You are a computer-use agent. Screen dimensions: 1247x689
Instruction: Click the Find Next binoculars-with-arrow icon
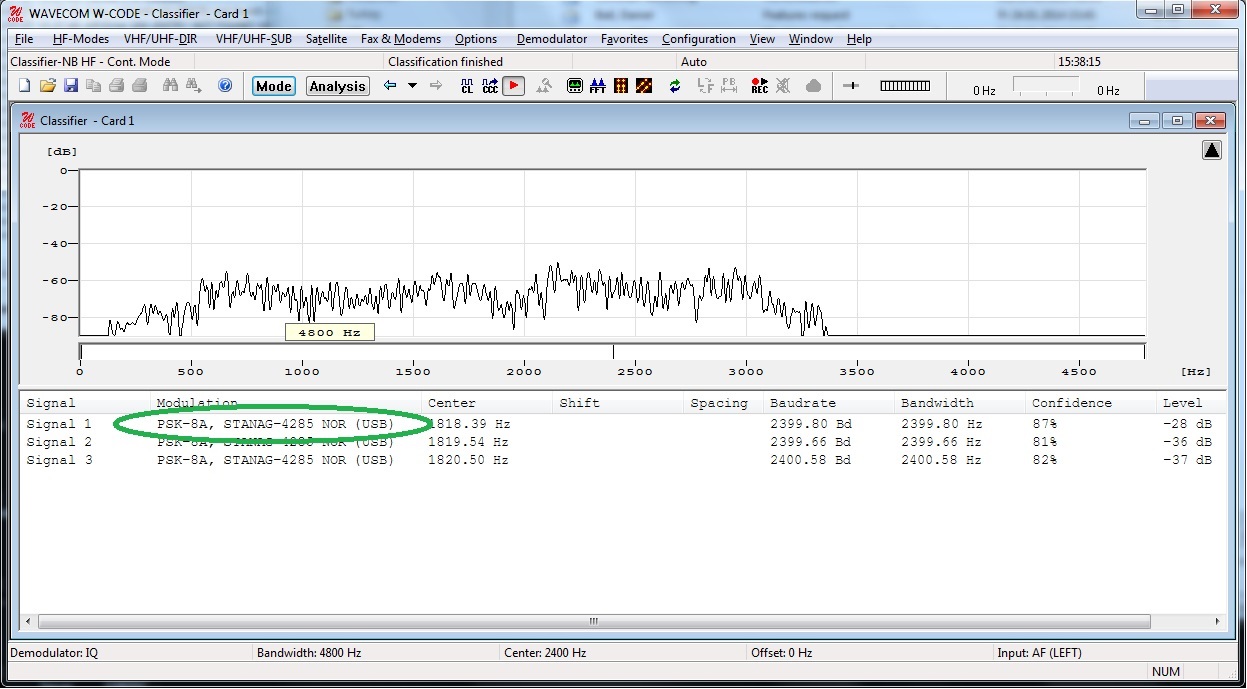(x=194, y=86)
